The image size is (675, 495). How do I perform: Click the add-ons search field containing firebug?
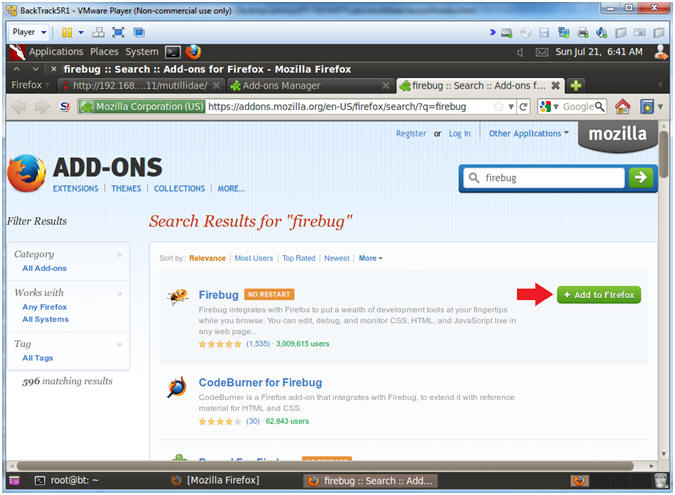(x=545, y=178)
